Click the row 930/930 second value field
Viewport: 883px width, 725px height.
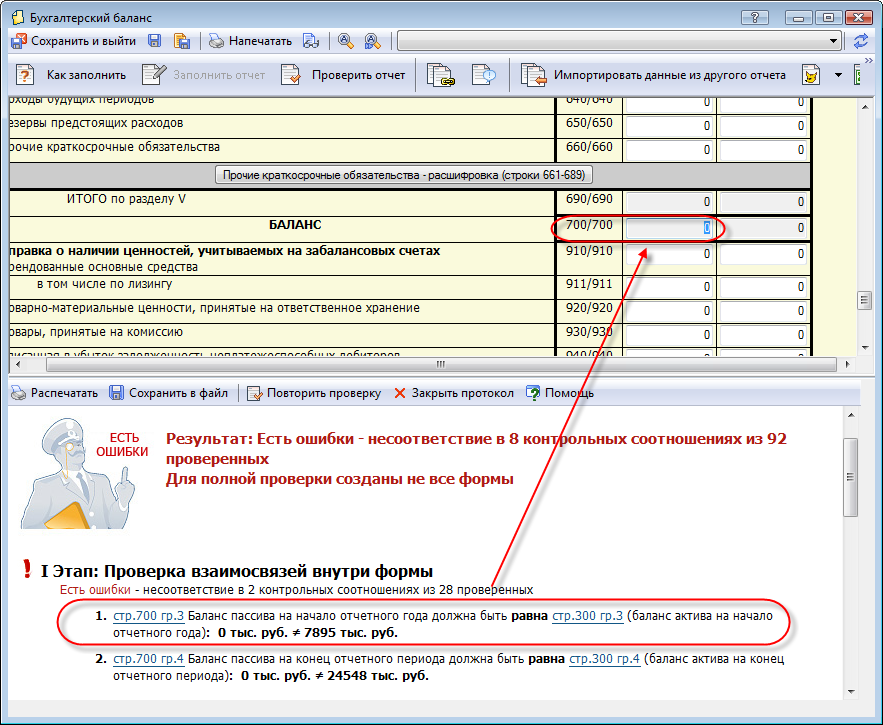(x=763, y=335)
